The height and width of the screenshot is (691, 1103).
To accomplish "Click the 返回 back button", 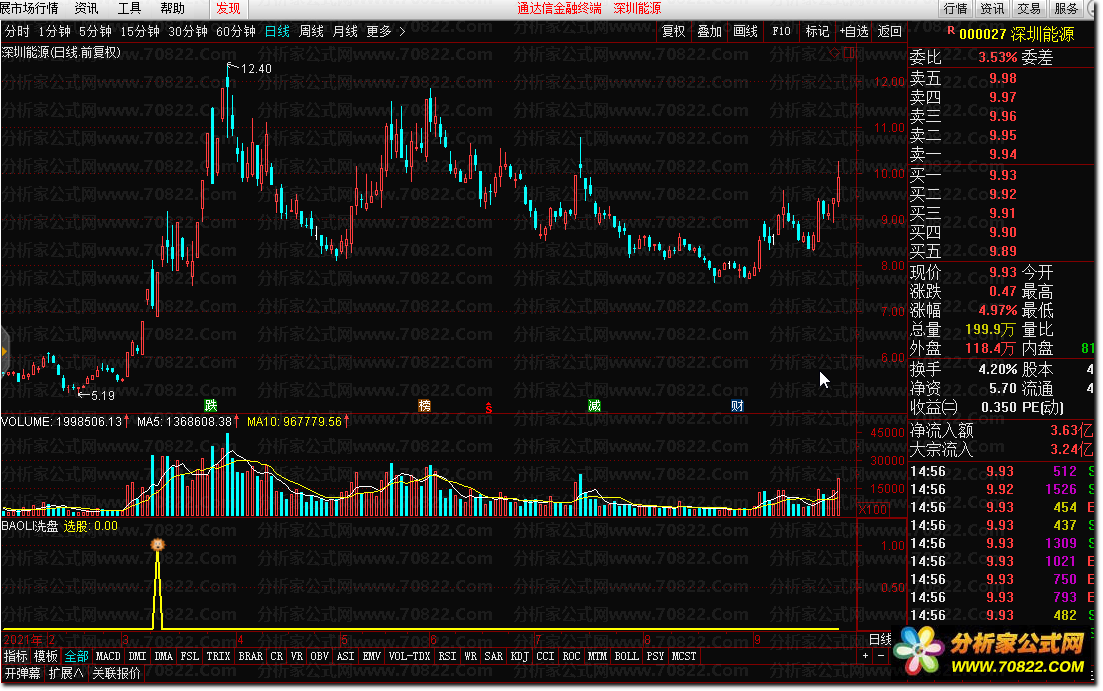I will pos(889,32).
